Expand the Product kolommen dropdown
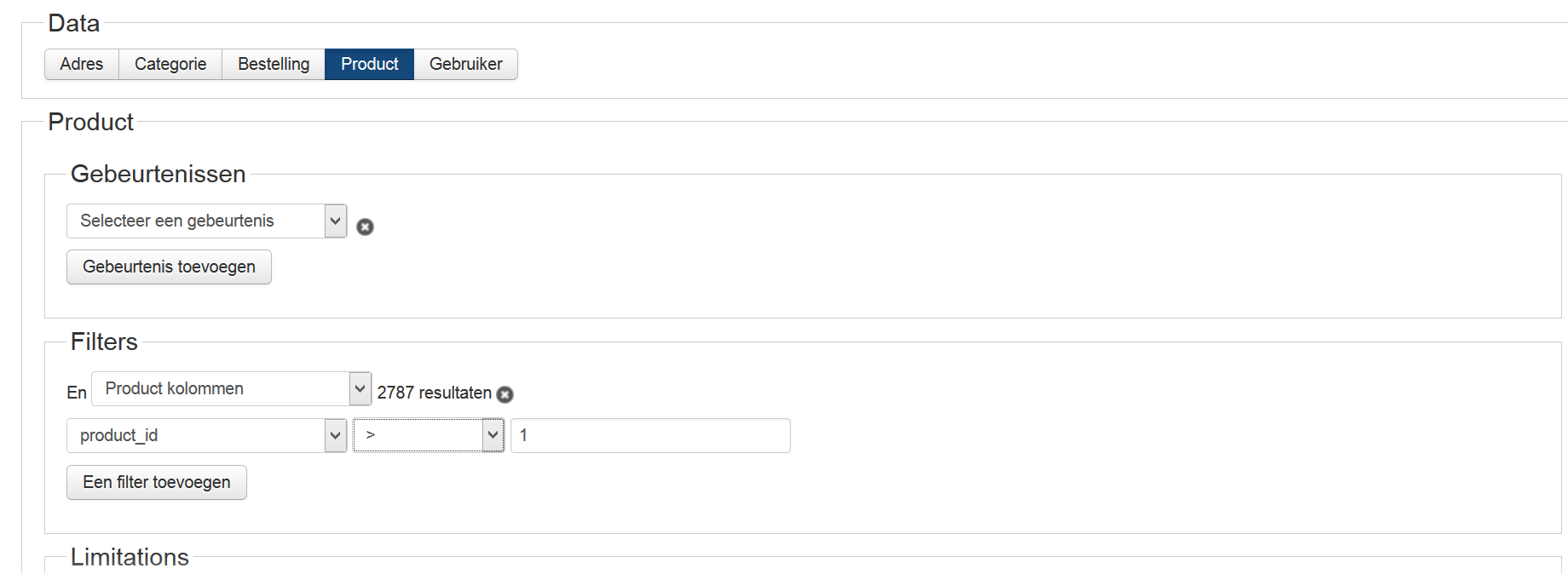Screen dimensions: 1568x574 pyautogui.click(x=231, y=389)
